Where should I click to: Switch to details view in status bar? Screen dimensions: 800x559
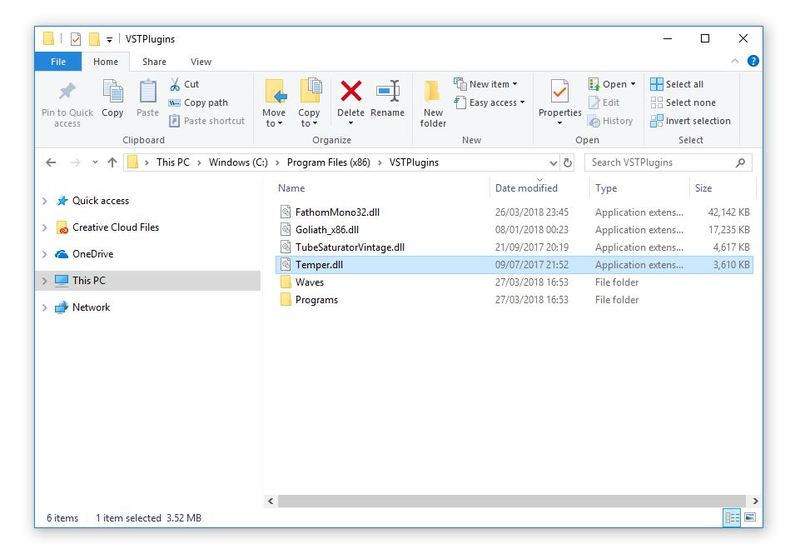732,518
